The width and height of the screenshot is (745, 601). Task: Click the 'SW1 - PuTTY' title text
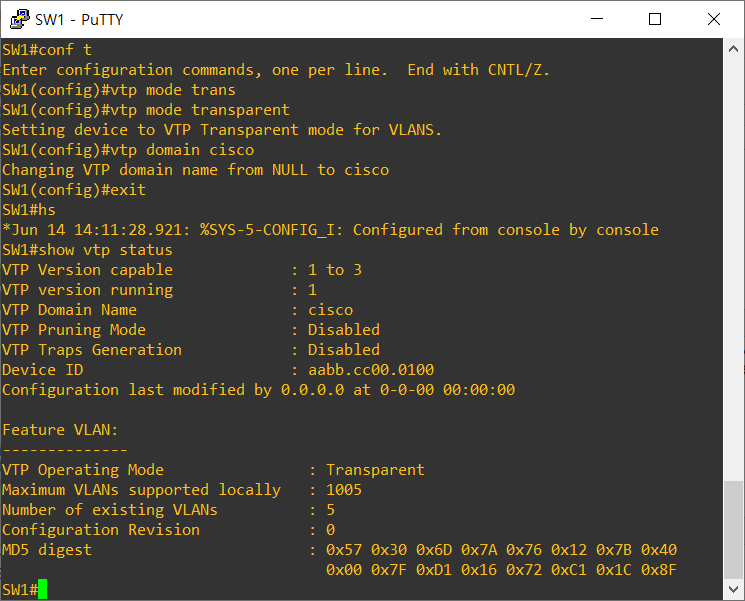[x=79, y=19]
